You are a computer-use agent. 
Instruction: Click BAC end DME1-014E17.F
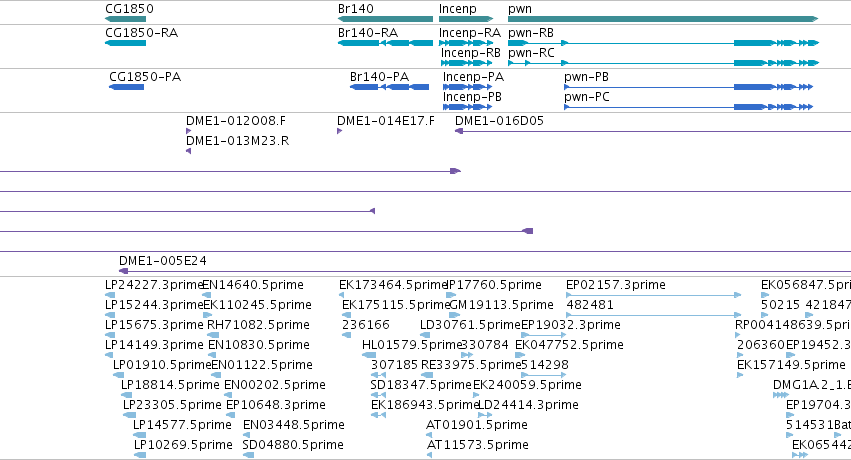click(x=386, y=120)
